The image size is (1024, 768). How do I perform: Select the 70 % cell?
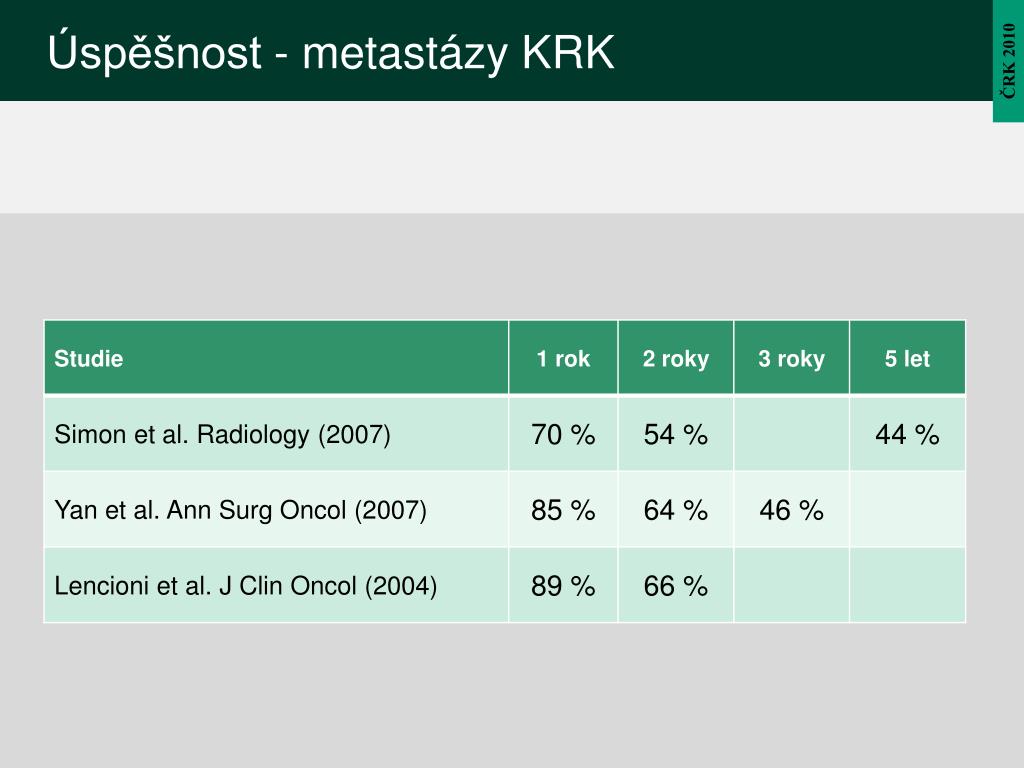tap(563, 434)
